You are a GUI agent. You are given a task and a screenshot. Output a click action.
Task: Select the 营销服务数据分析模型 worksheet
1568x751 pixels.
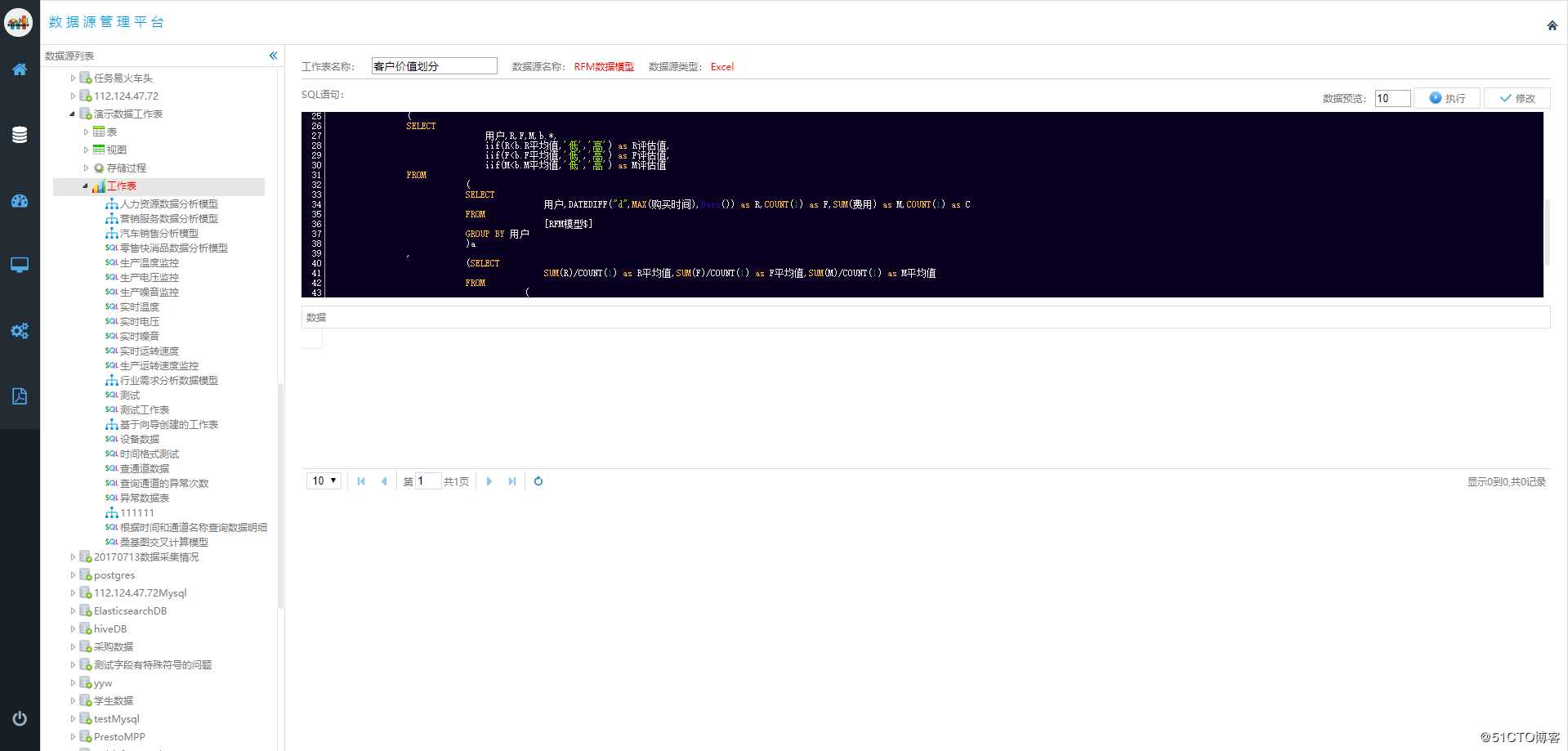[x=169, y=219]
